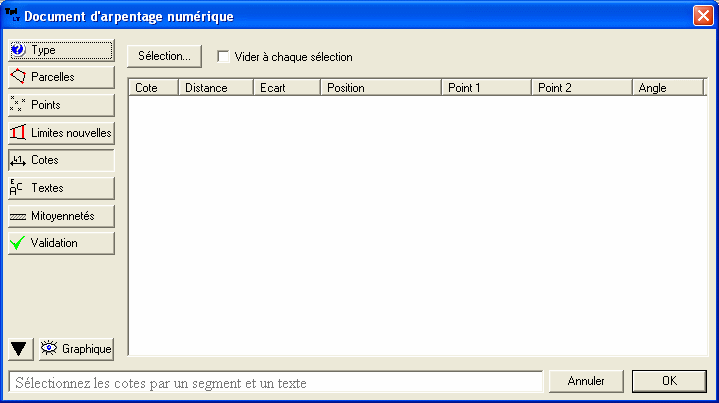
Task: Enable Vider à chaque sélection checkbox
Action: [224, 57]
